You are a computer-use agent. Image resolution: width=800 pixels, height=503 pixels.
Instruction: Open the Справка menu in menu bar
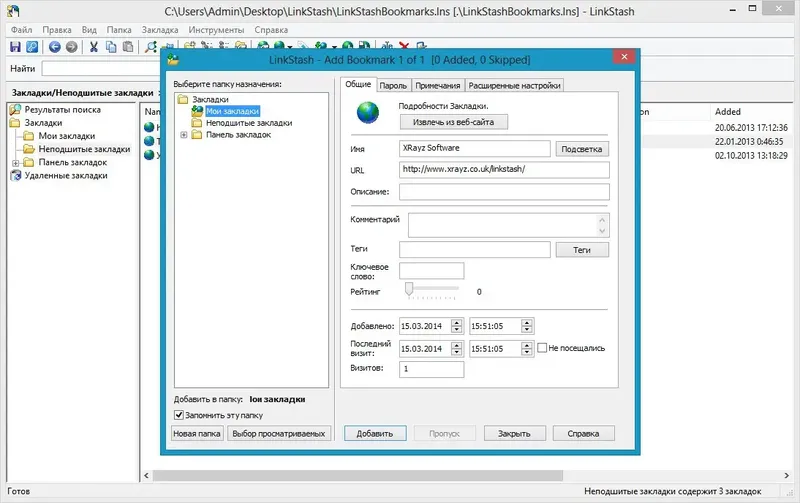(271, 30)
